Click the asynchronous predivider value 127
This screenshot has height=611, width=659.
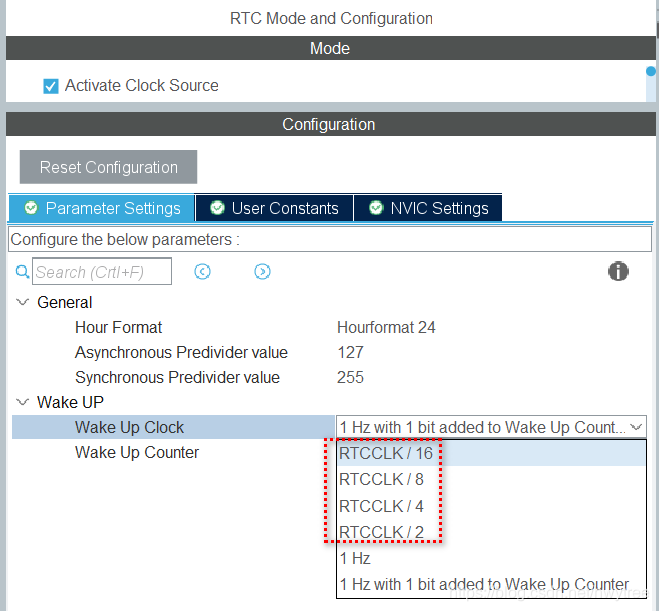(350, 352)
